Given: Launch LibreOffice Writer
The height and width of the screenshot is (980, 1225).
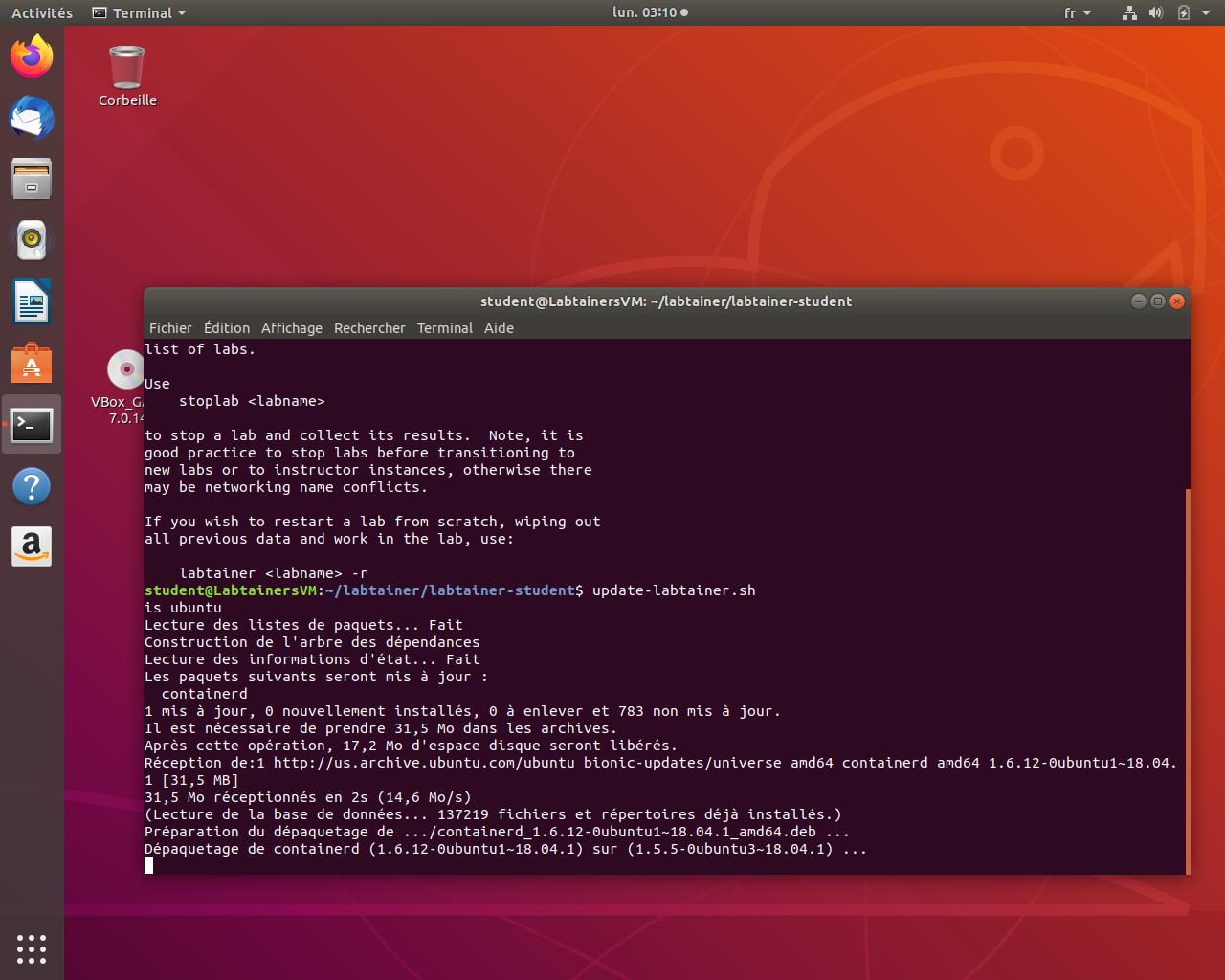Looking at the screenshot, I should (32, 302).
